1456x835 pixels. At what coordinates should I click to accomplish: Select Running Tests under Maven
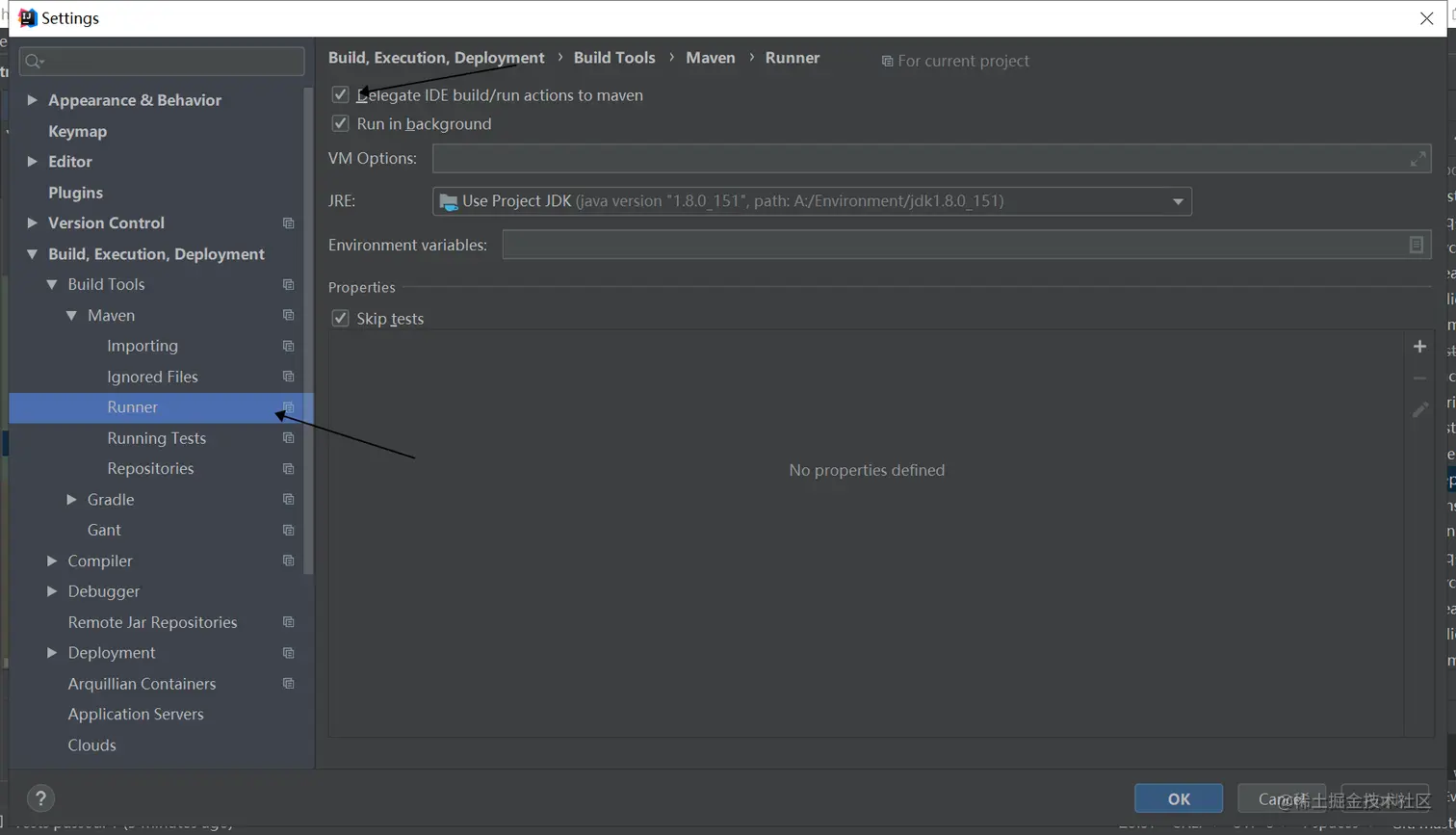click(x=156, y=438)
